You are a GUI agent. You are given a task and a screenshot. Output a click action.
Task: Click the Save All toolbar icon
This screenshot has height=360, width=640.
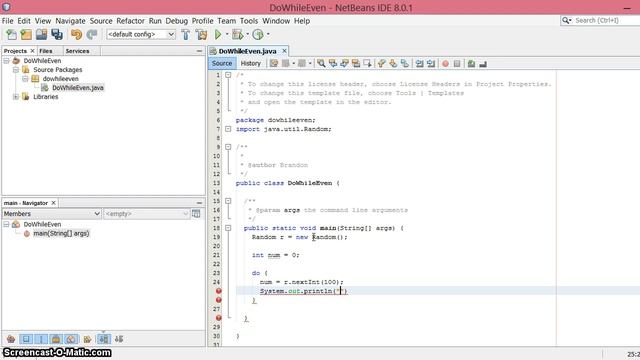[57, 35]
